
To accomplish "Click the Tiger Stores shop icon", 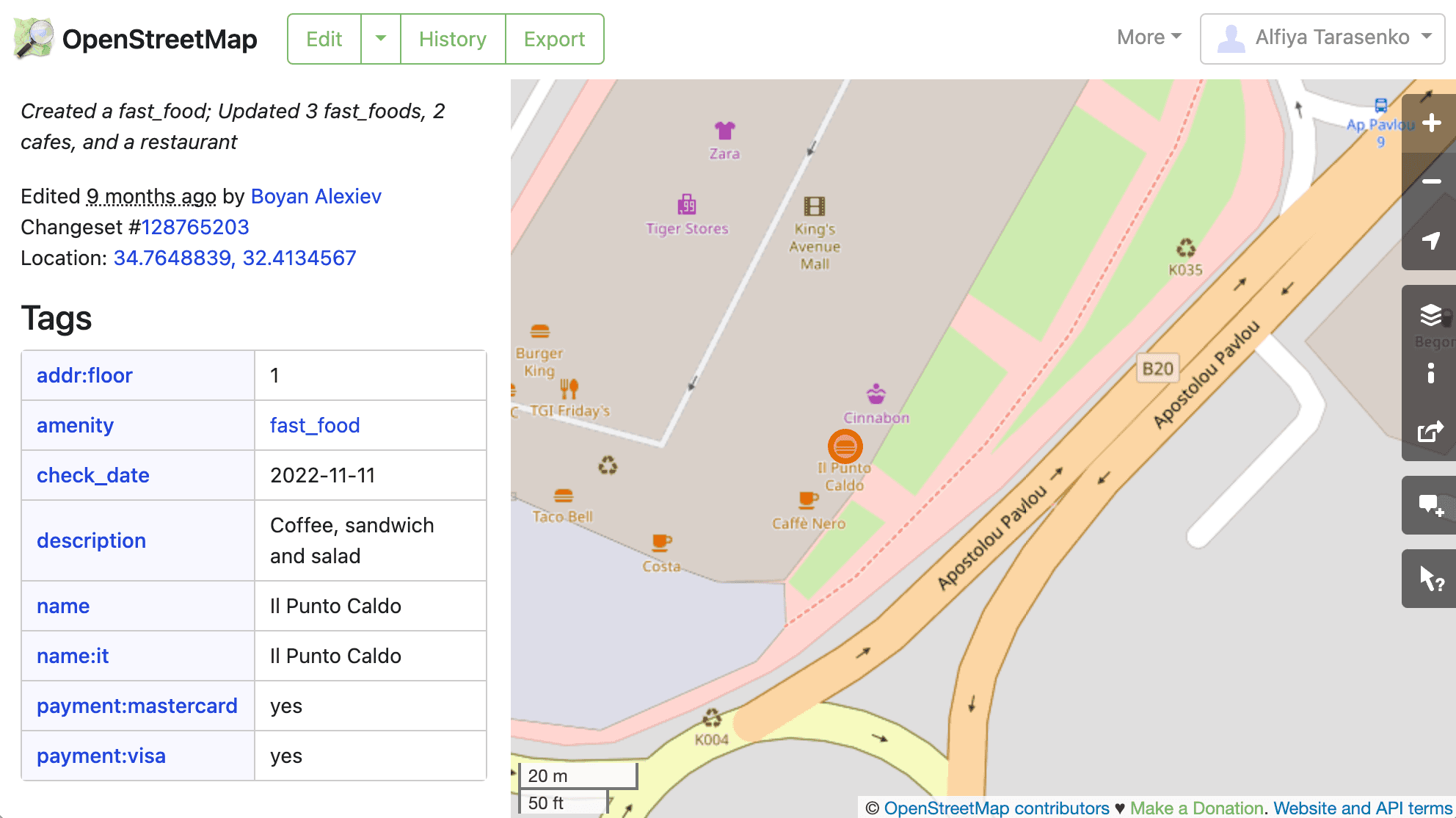I will click(687, 204).
